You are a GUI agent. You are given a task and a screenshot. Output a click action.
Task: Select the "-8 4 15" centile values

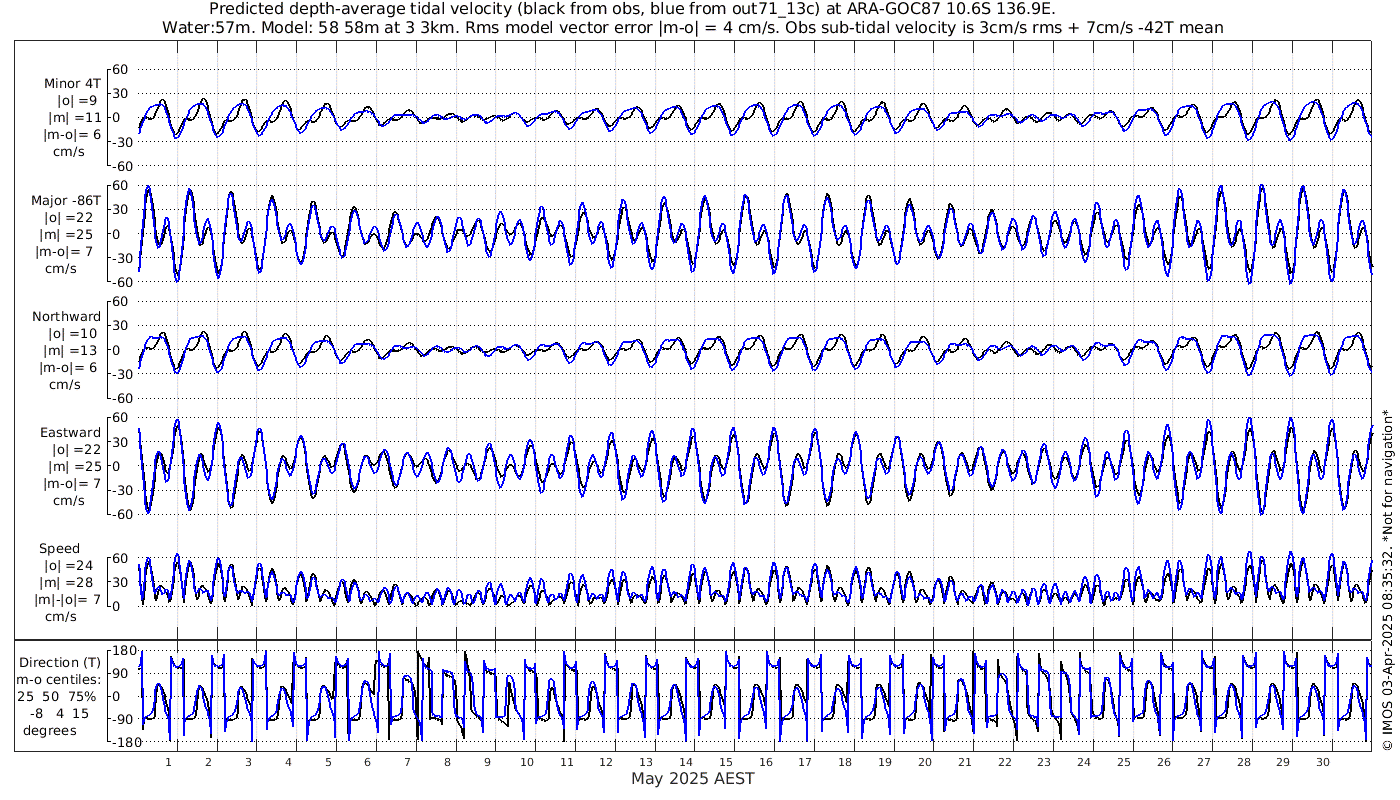(x=59, y=713)
